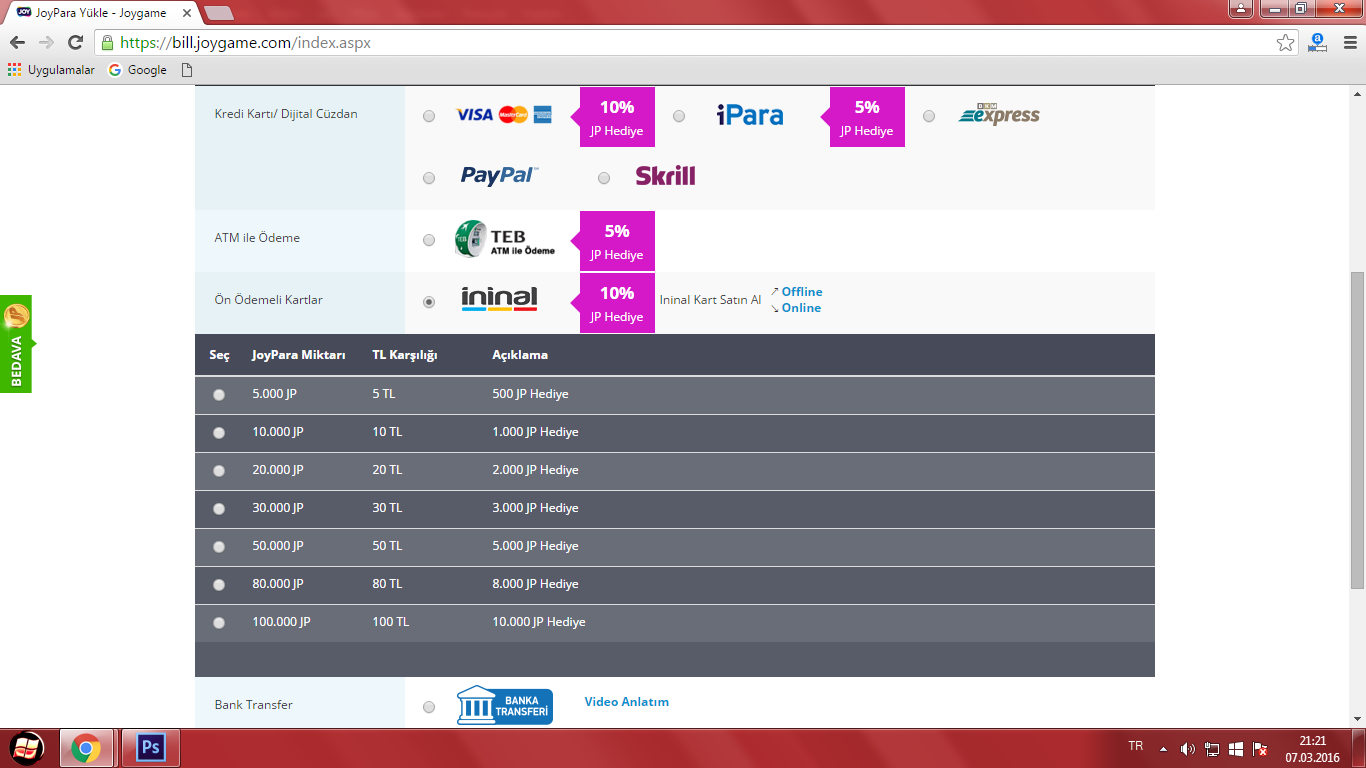This screenshot has width=1366, height=768.
Task: Select the Bank Transfer radio button
Action: [429, 707]
